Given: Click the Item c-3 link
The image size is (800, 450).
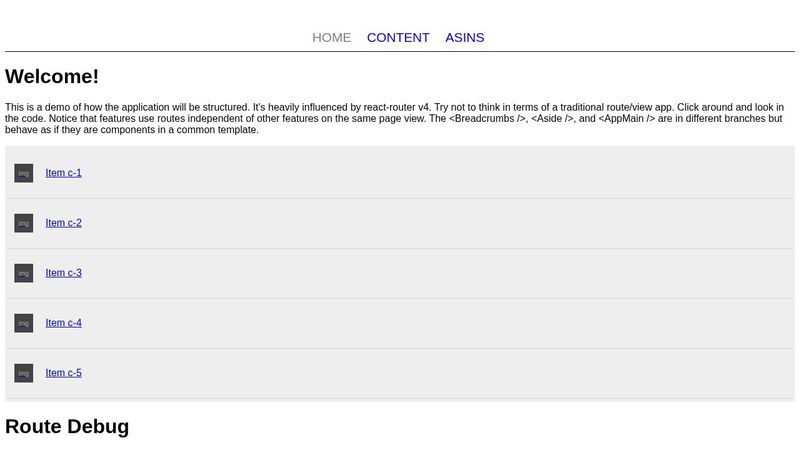Looking at the screenshot, I should tap(63, 273).
